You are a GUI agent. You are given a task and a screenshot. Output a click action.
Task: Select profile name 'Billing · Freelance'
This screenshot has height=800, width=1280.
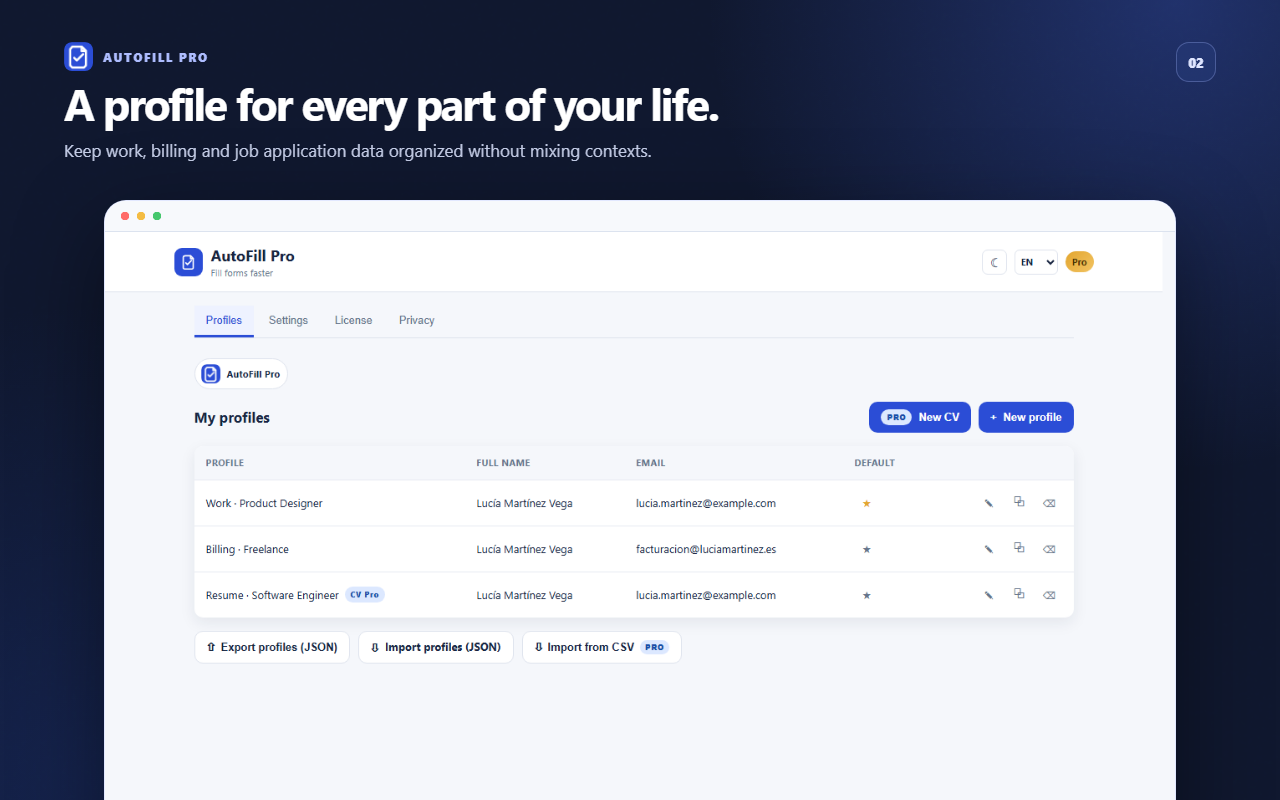coord(247,549)
